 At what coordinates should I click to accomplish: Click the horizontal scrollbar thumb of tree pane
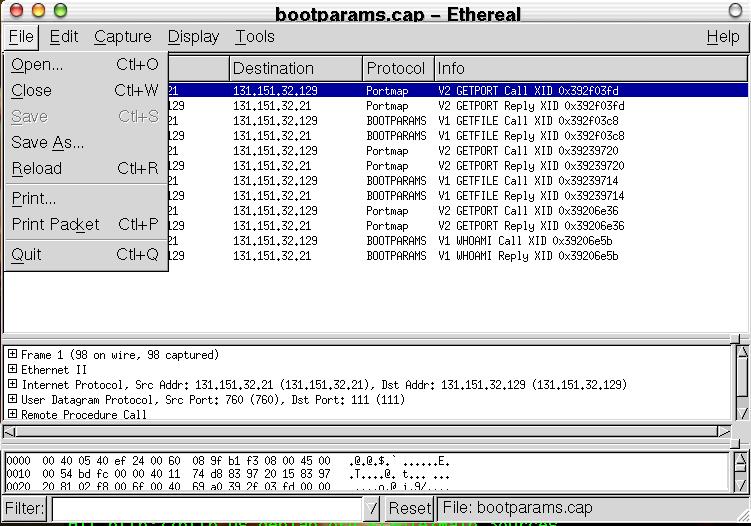pos(366,432)
